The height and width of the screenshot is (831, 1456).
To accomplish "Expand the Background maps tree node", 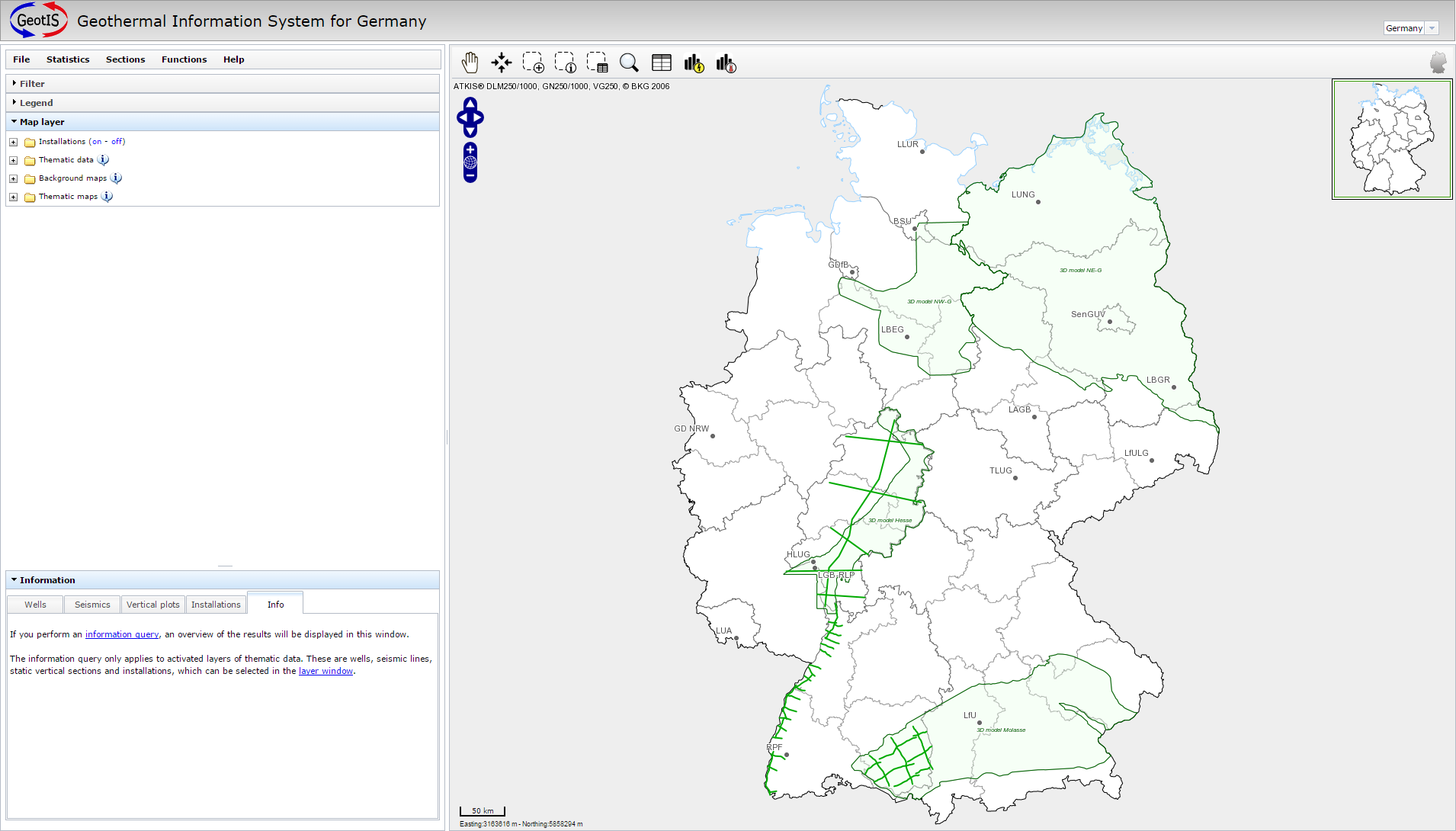I will [13, 179].
